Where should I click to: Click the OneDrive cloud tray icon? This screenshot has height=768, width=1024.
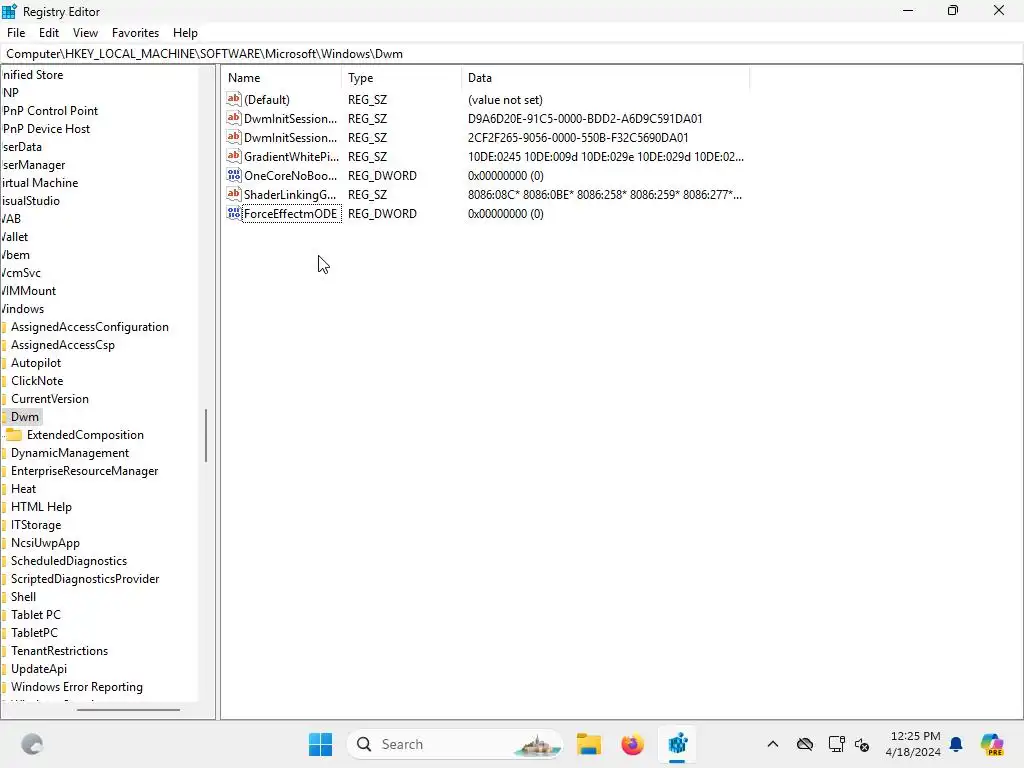(805, 744)
